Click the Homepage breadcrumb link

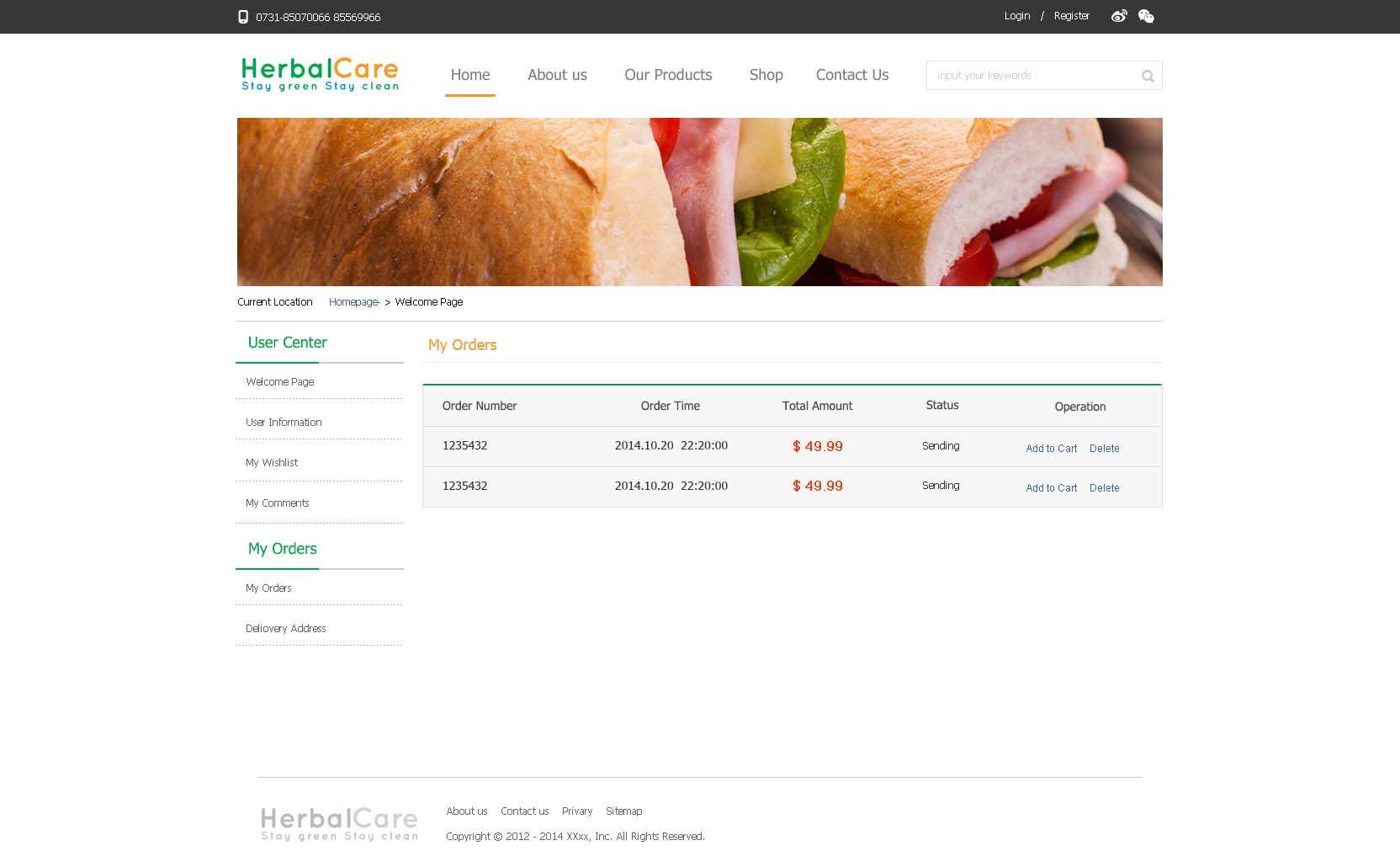coord(353,302)
